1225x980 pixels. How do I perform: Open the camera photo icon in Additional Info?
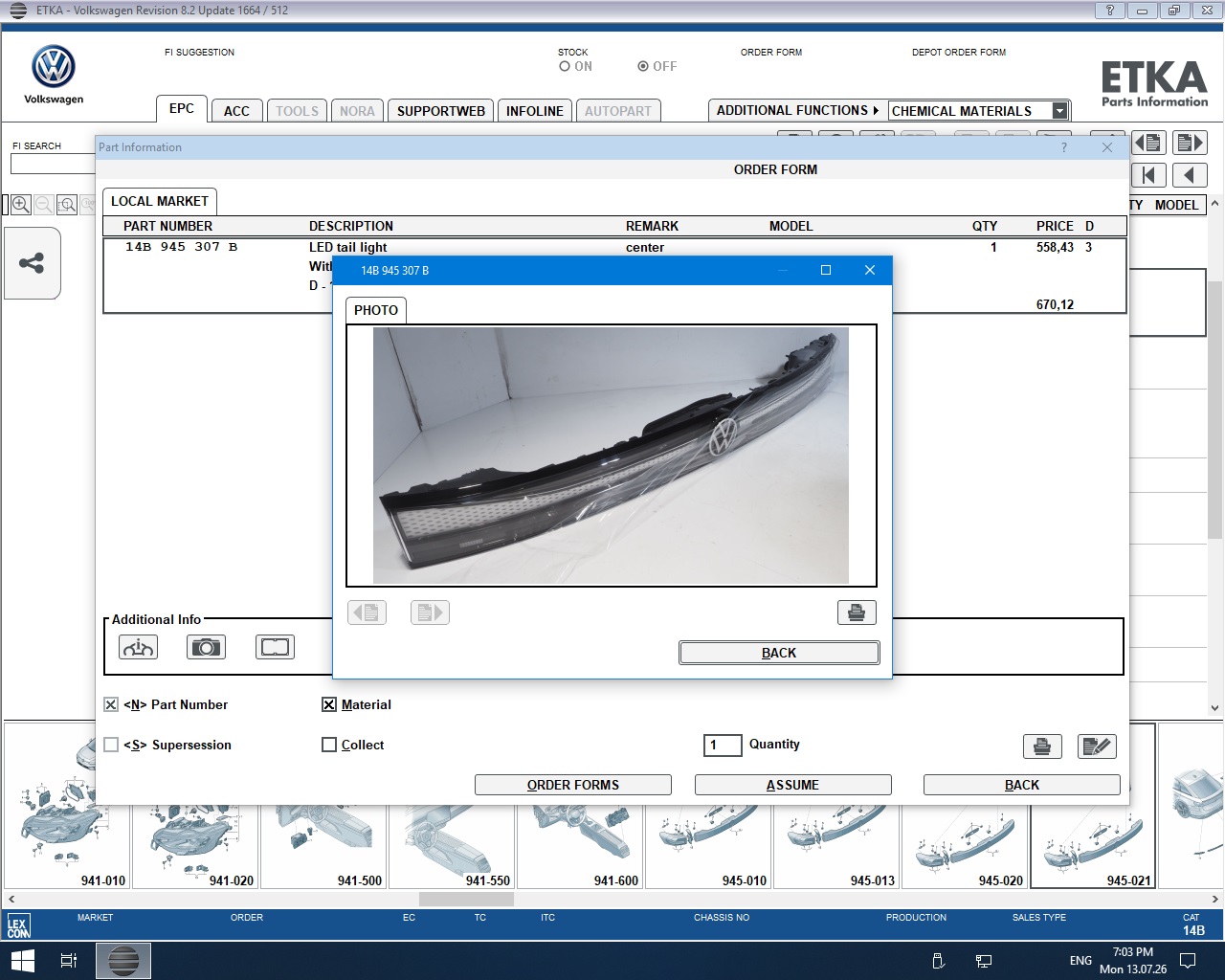(206, 647)
